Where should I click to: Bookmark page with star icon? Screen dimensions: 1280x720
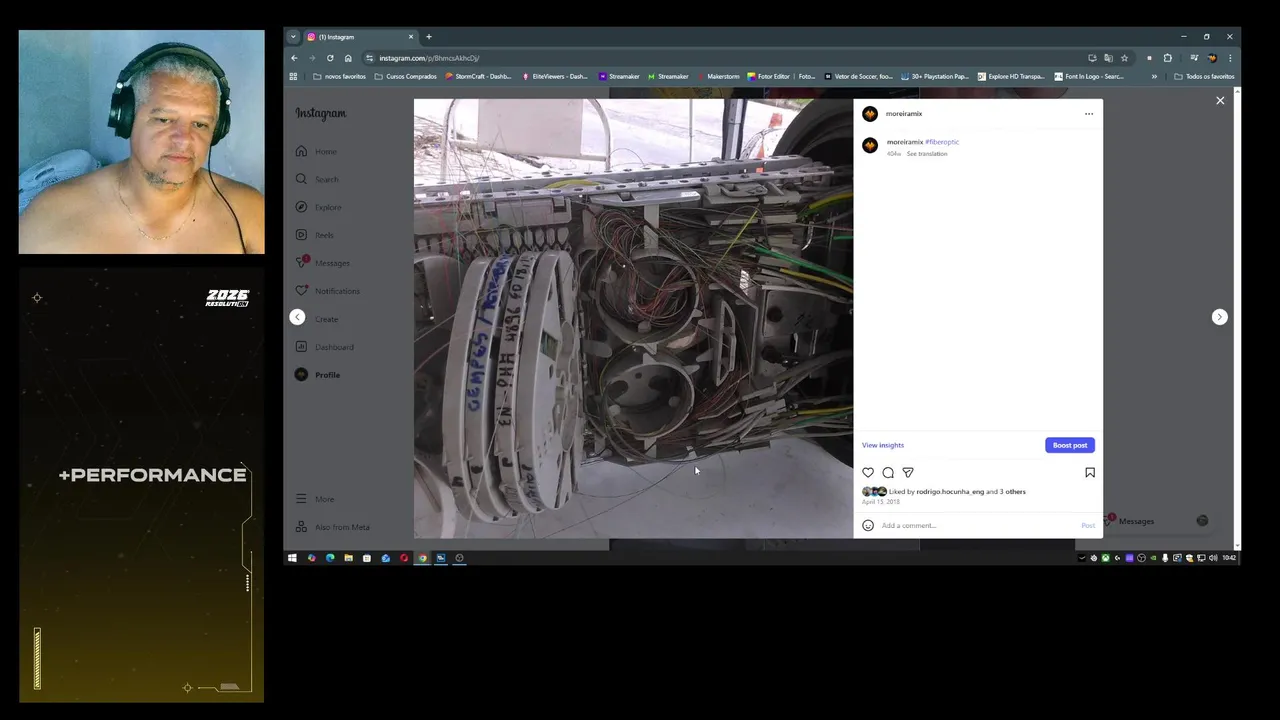[x=1124, y=58]
